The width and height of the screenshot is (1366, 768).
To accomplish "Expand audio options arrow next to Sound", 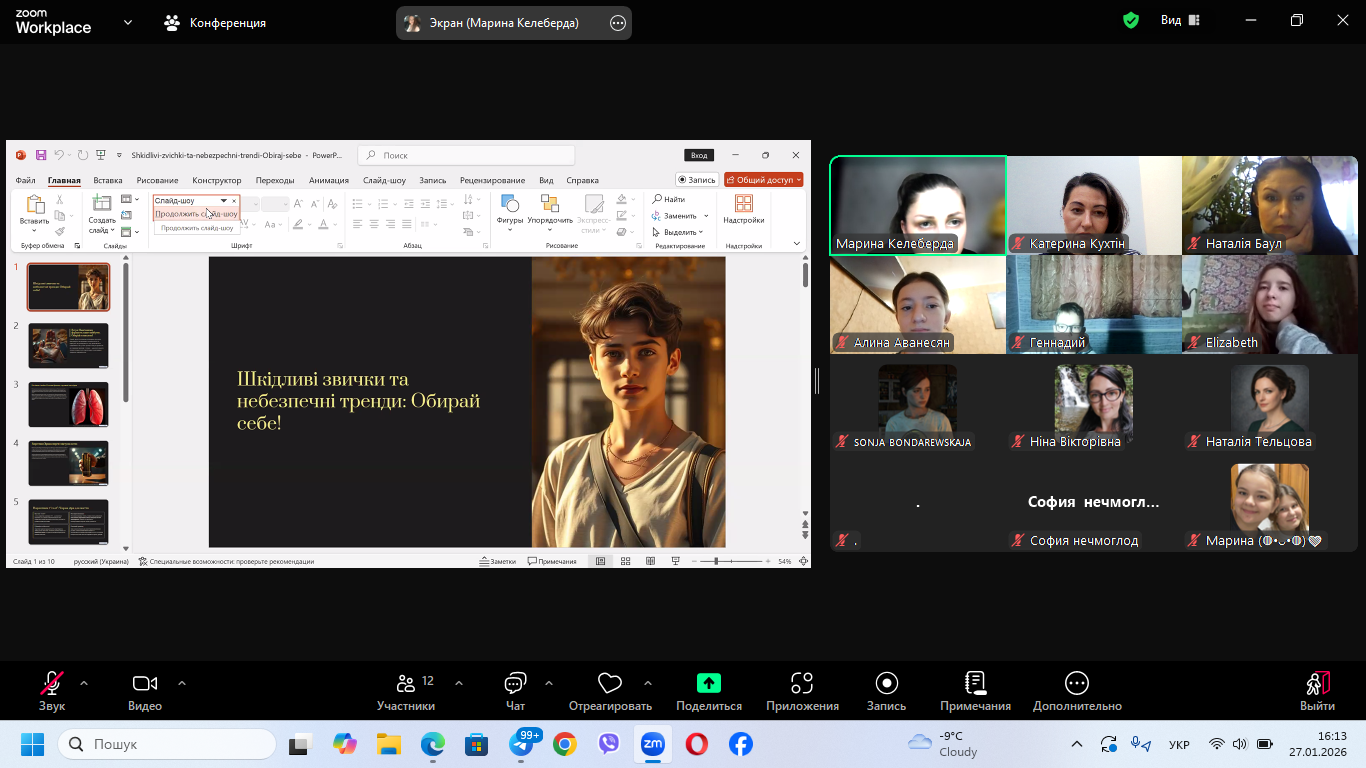I will (84, 684).
